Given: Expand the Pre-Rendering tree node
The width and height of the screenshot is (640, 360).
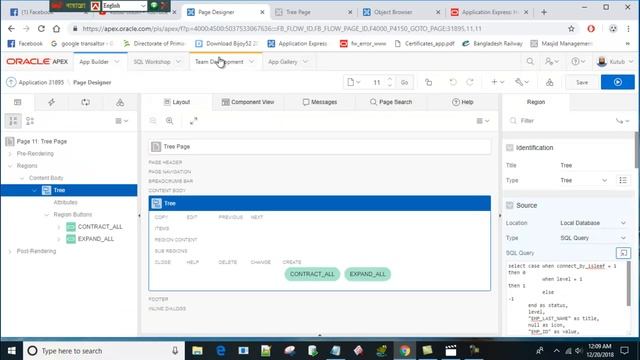Looking at the screenshot, I should pos(10,154).
